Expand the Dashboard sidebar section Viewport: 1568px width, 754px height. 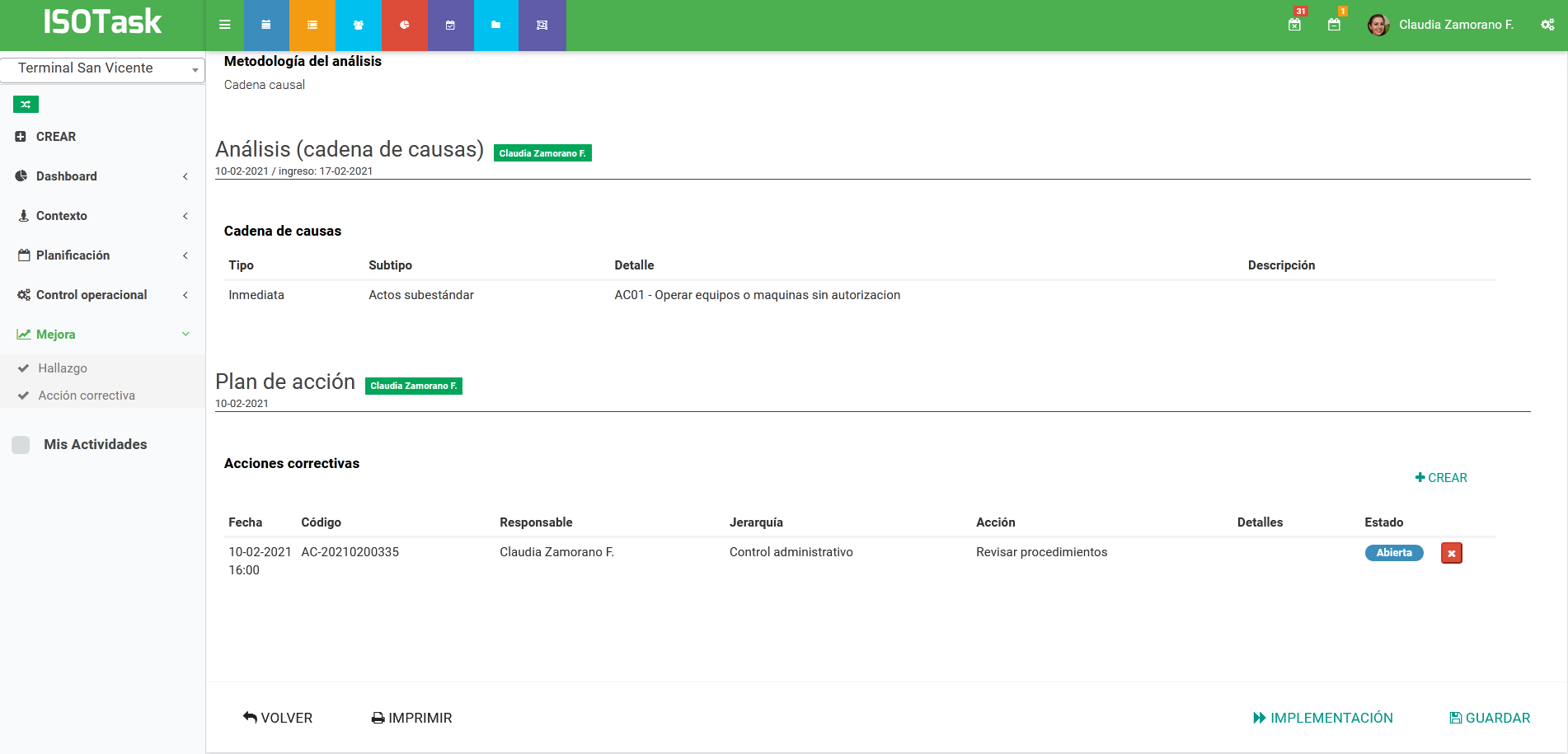click(x=102, y=176)
